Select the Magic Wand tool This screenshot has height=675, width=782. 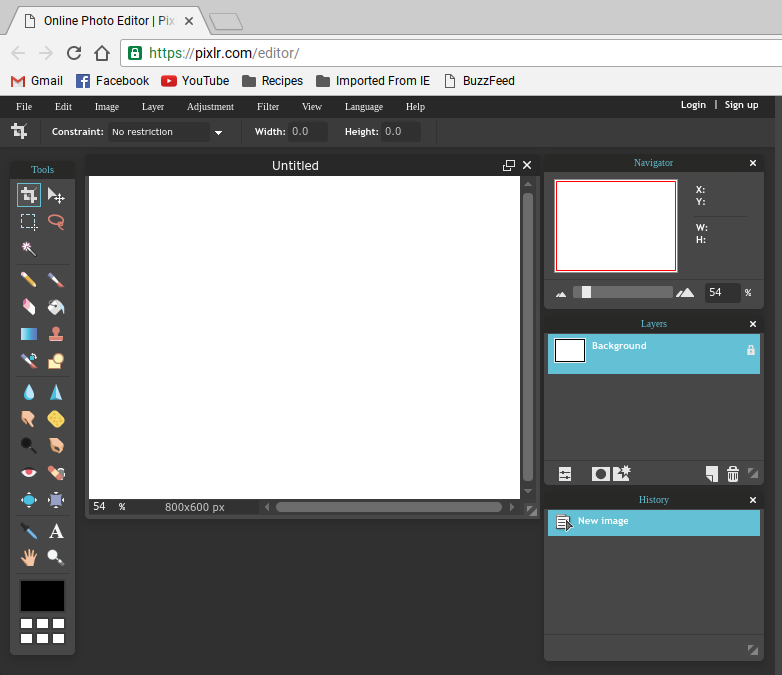pos(28,248)
